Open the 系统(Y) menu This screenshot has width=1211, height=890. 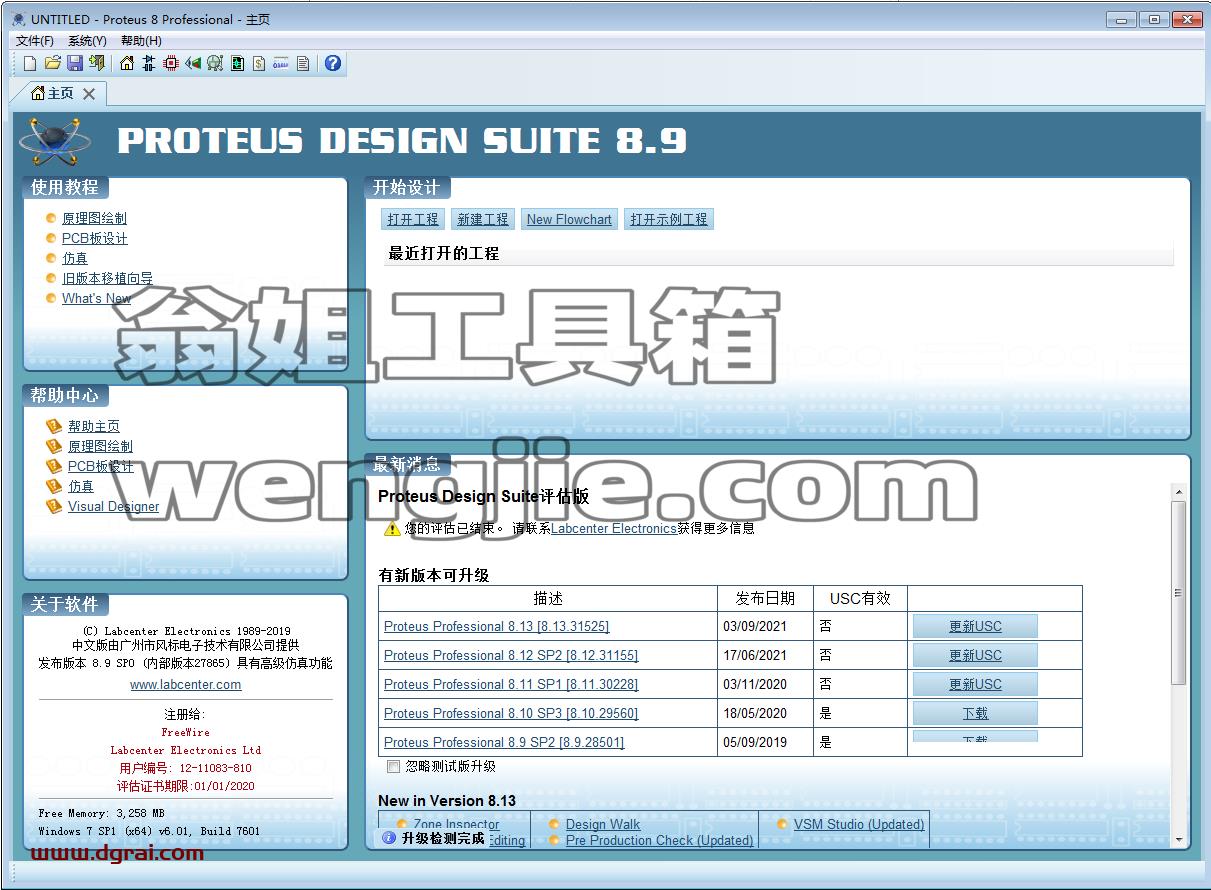87,41
